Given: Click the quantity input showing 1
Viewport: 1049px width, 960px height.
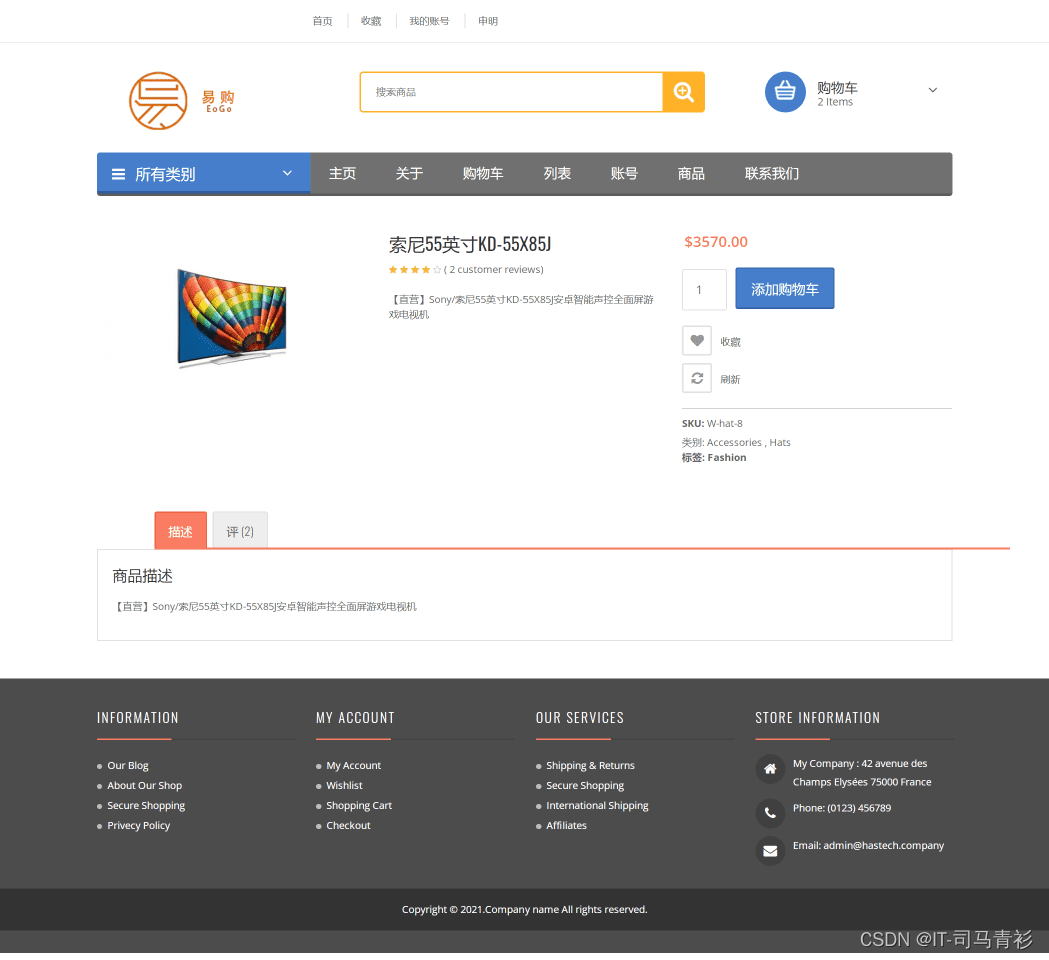Looking at the screenshot, I should pos(704,290).
